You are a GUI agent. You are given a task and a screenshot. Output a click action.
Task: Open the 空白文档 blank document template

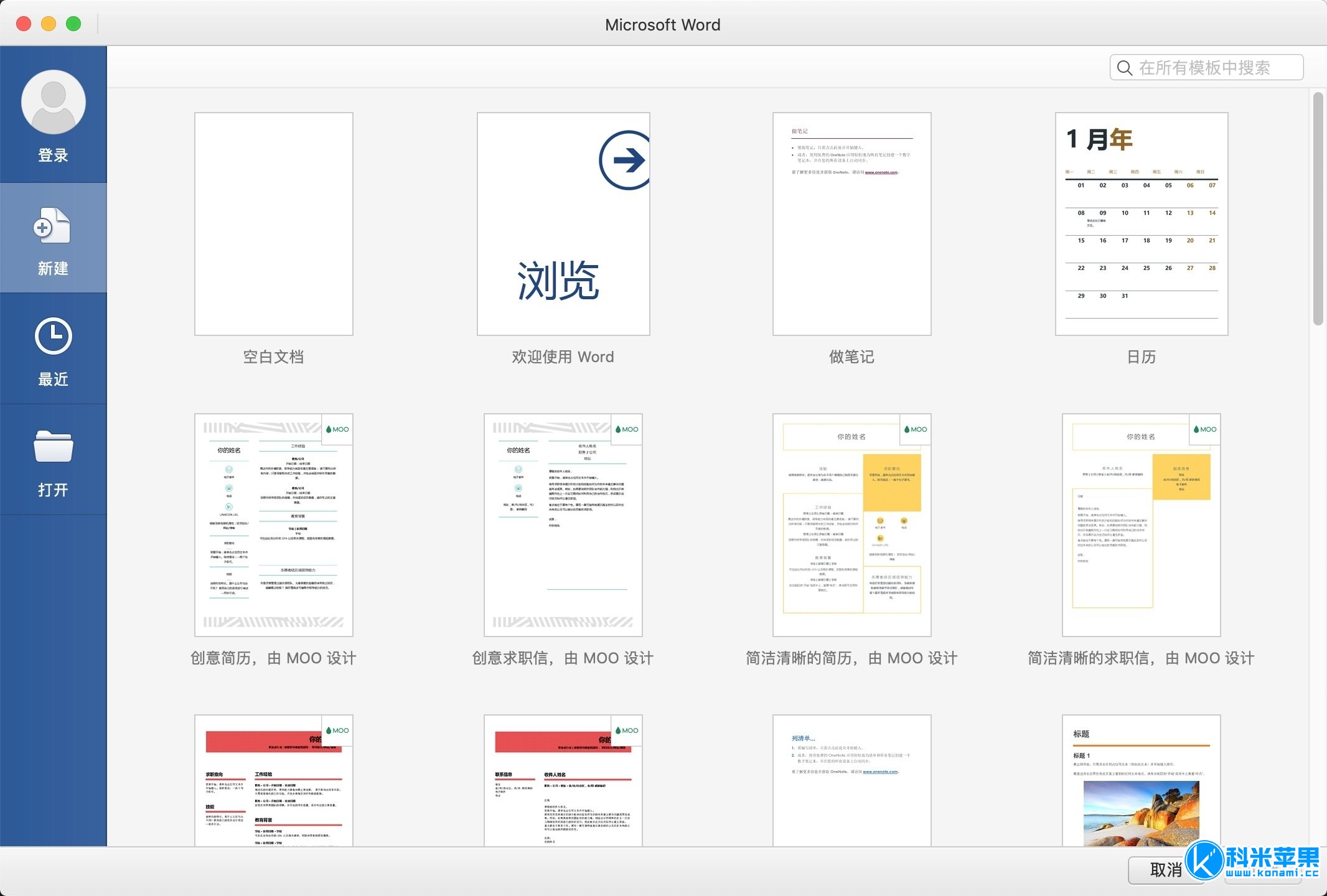[x=274, y=225]
